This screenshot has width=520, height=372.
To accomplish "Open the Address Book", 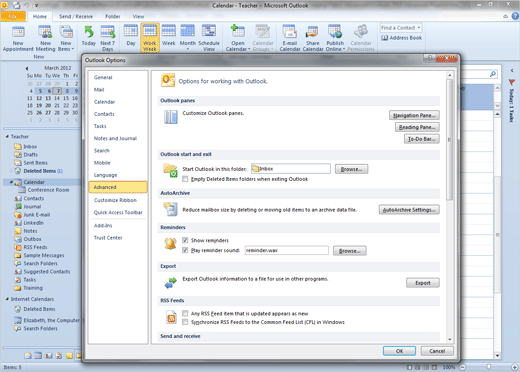I will [x=402, y=38].
